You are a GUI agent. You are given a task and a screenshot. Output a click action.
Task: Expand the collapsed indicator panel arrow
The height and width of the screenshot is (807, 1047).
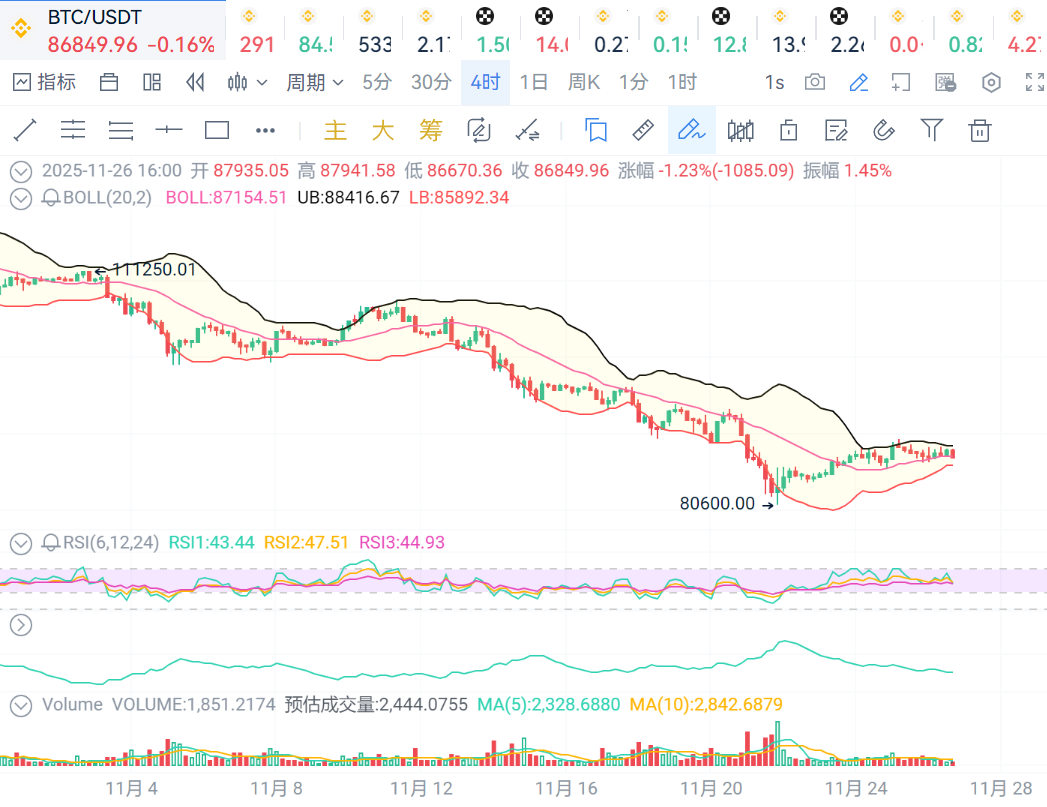point(20,625)
